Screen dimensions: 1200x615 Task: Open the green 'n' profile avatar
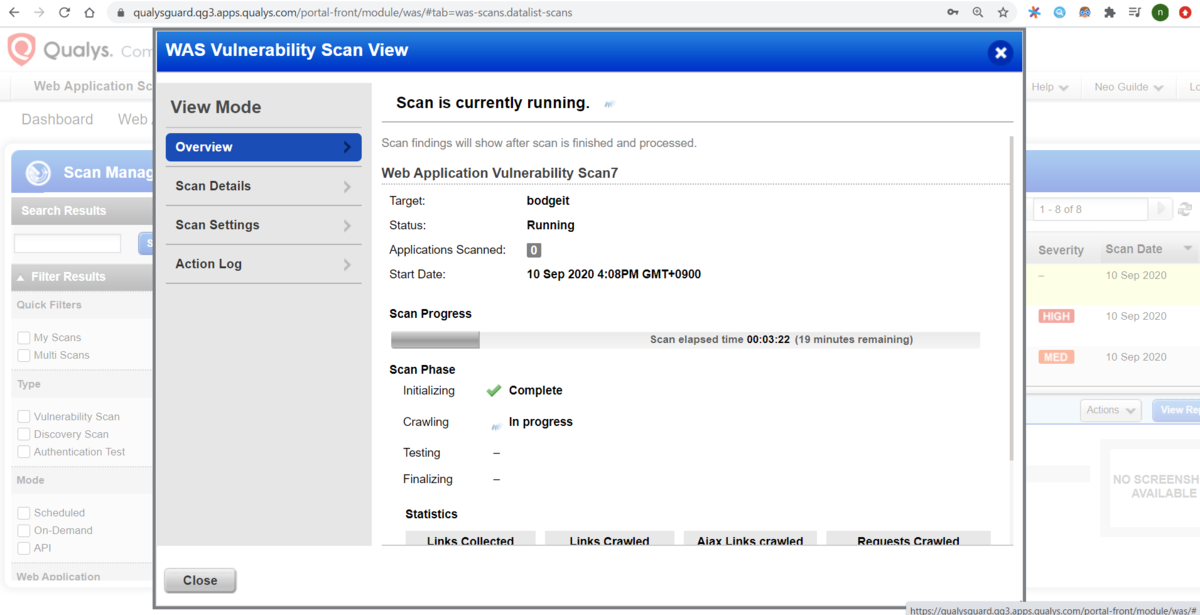point(1160,13)
